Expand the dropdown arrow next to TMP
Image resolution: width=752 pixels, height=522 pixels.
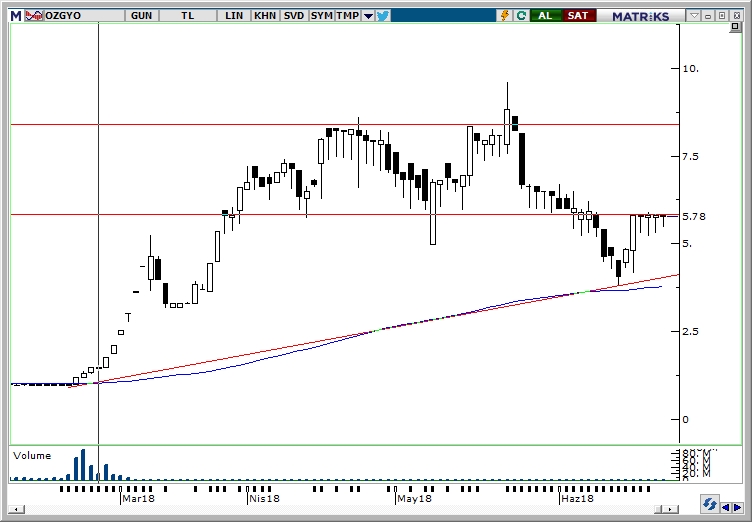click(x=368, y=16)
